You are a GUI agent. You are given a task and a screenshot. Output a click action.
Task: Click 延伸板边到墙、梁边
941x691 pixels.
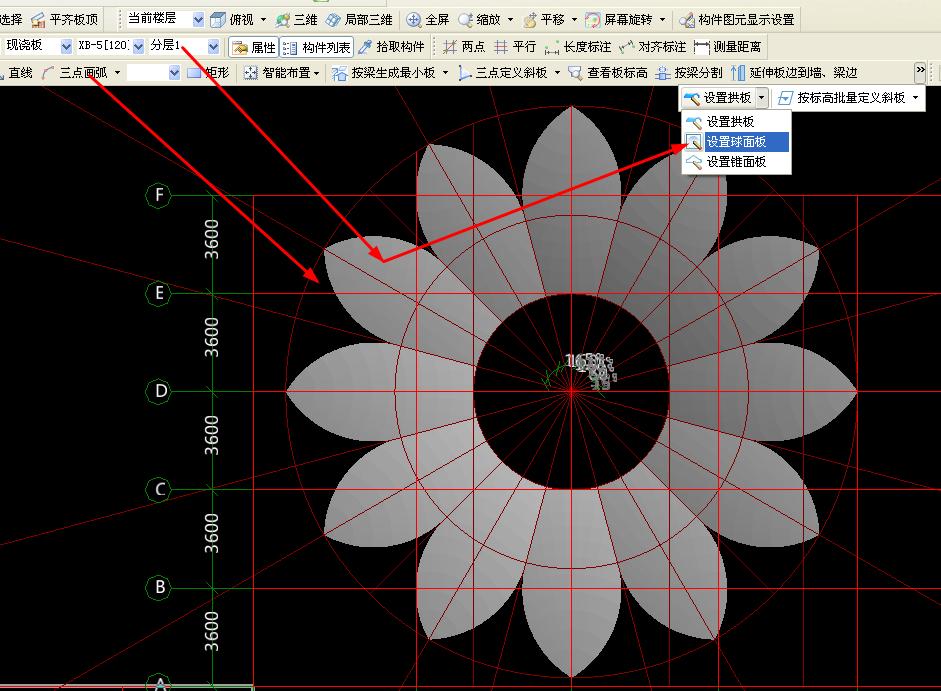[x=795, y=73]
